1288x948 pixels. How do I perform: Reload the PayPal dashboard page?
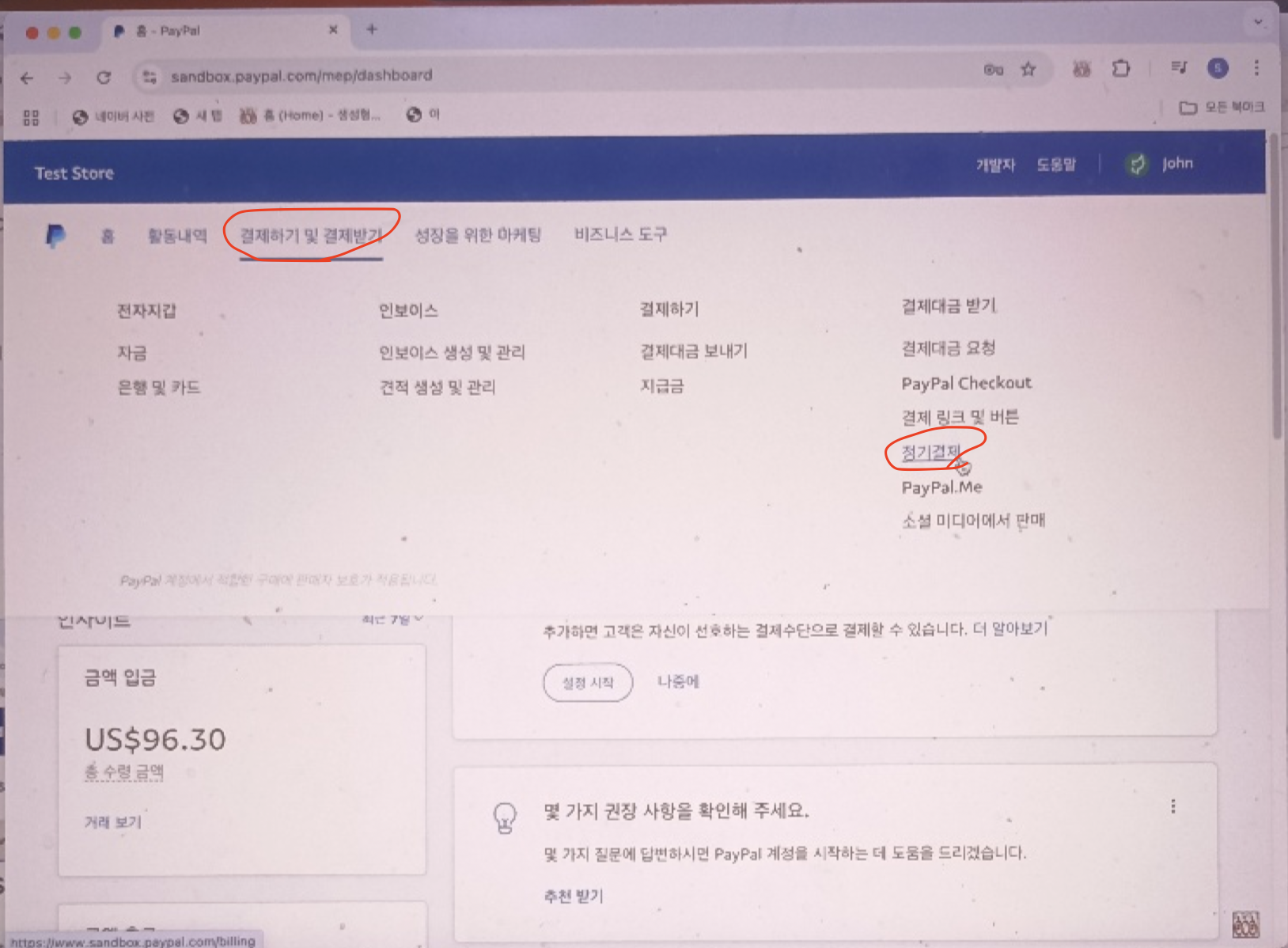104,78
